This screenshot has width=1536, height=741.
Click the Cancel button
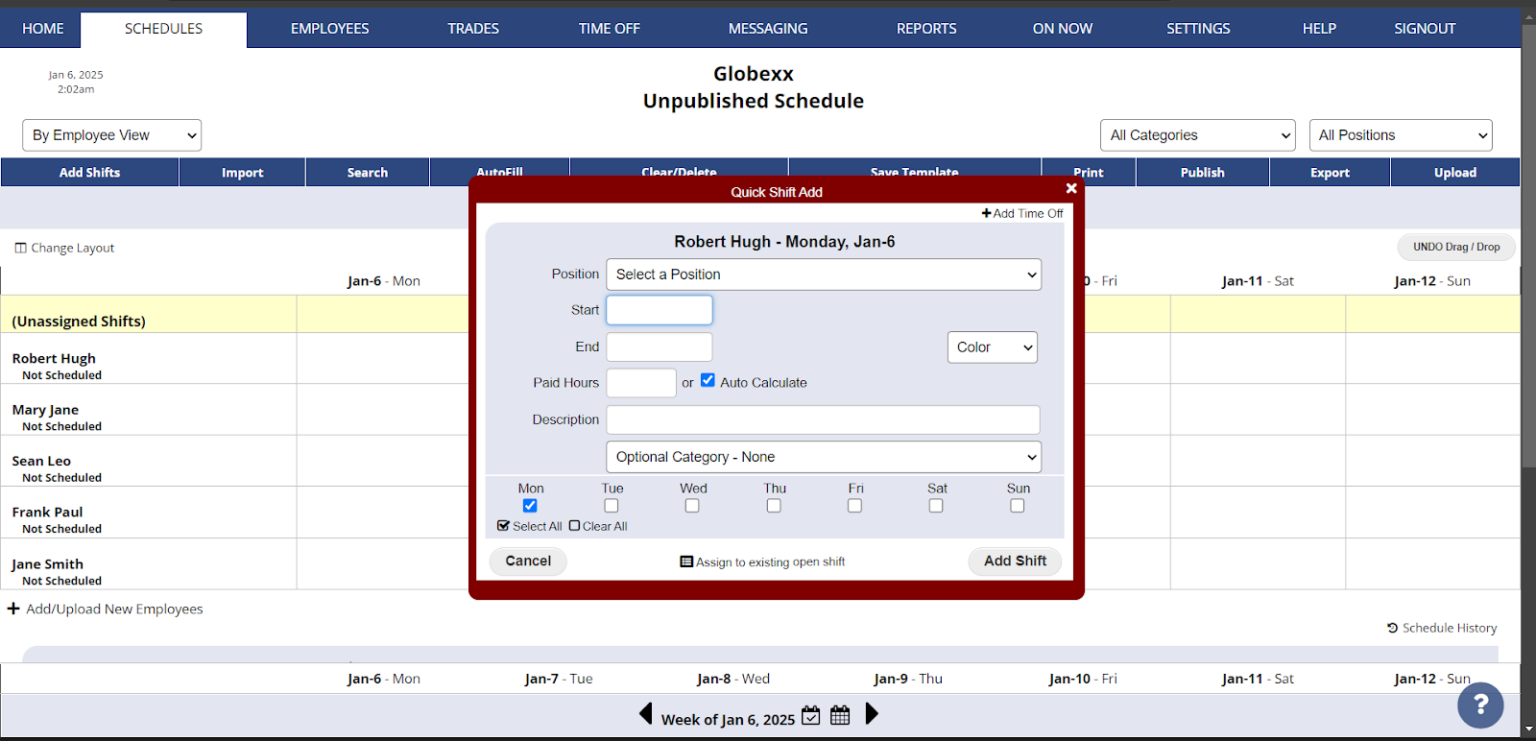528,561
